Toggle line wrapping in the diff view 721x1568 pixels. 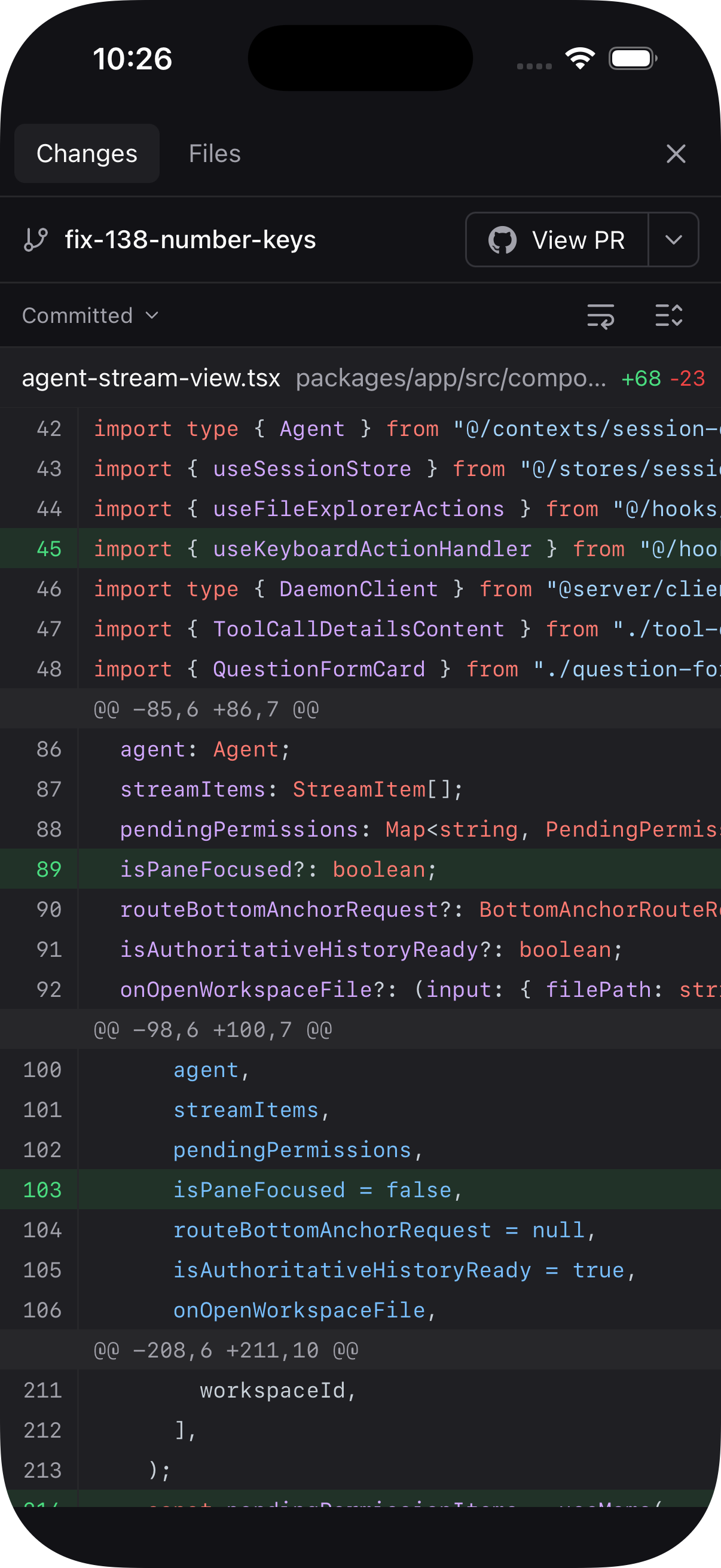pyautogui.click(x=600, y=316)
